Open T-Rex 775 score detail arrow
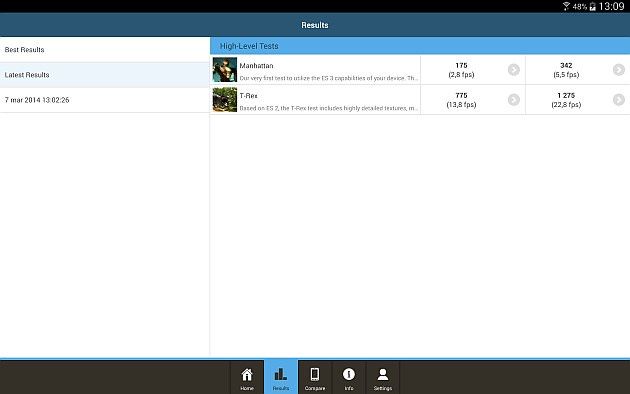The height and width of the screenshot is (394, 630). (x=513, y=100)
